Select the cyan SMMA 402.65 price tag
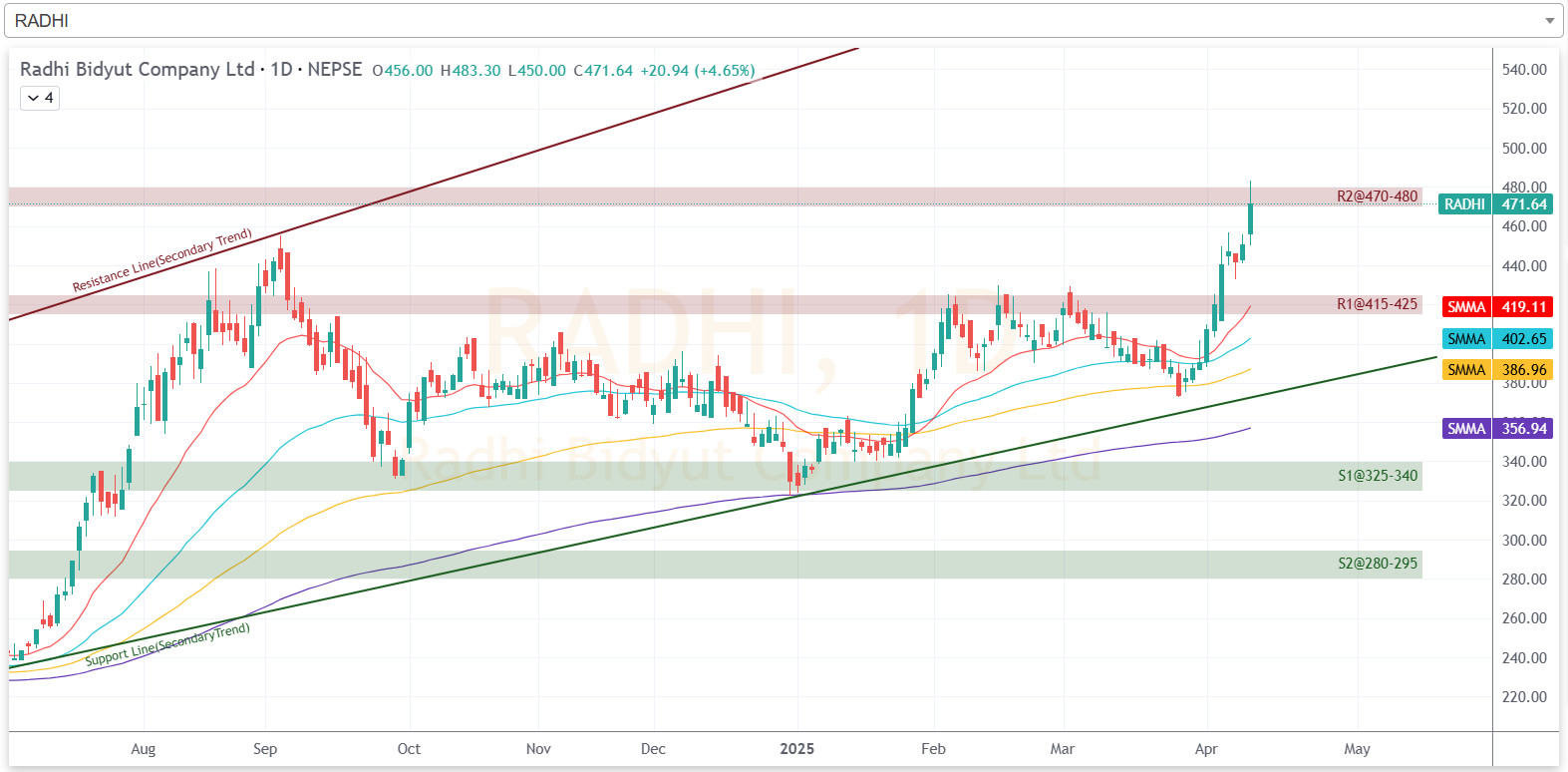Viewport: 1568px width, 772px height. pyautogui.click(x=1496, y=339)
